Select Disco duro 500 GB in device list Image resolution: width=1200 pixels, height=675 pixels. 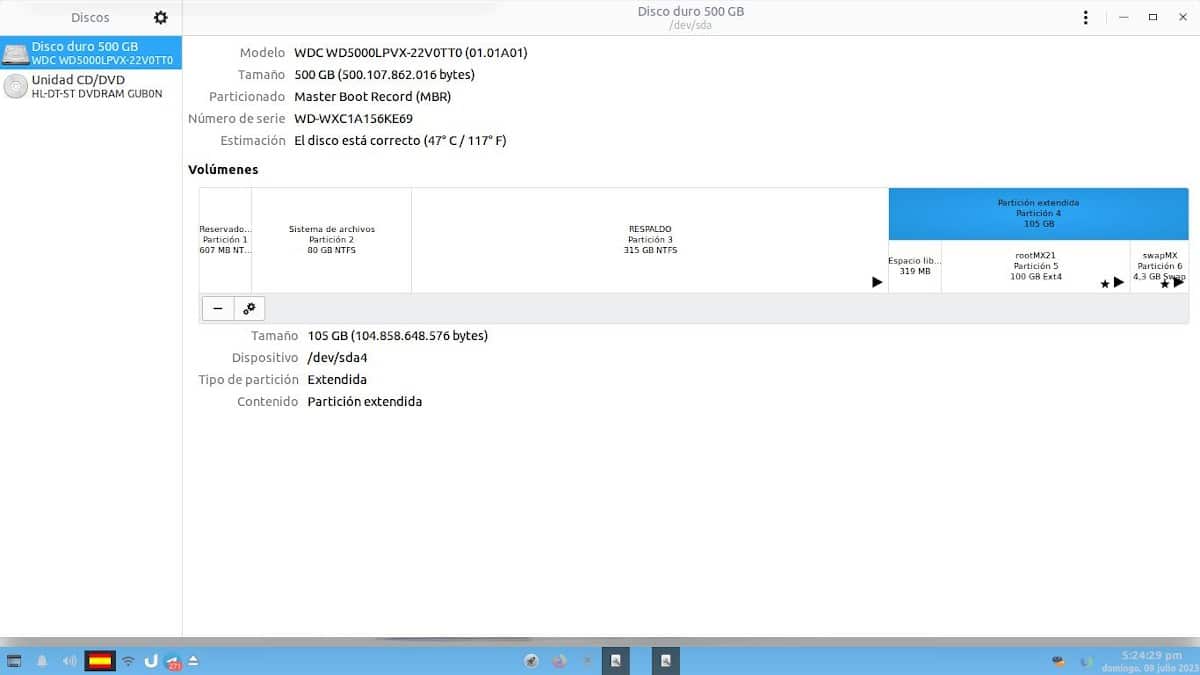pyautogui.click(x=91, y=53)
